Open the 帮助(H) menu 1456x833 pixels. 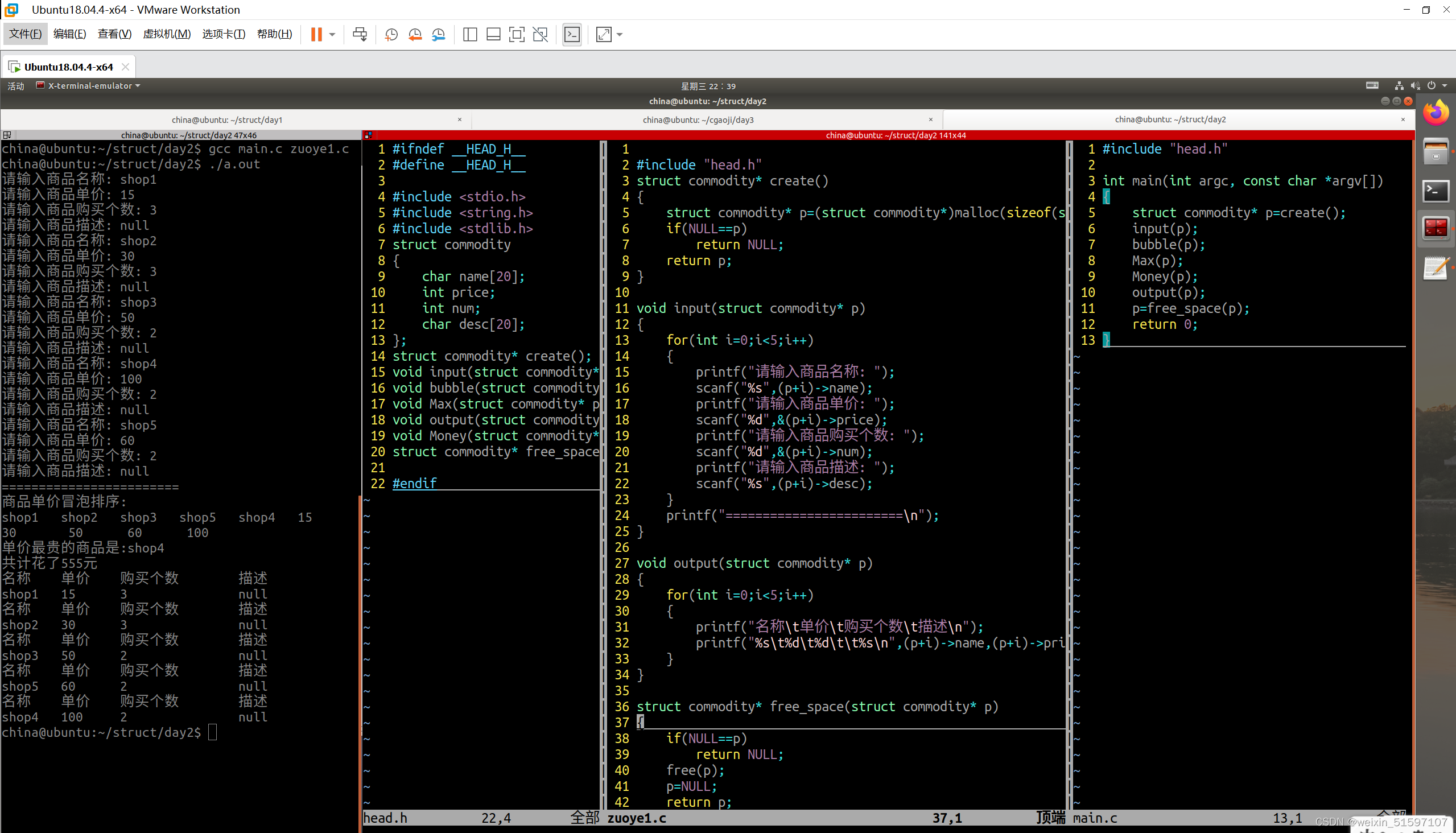pos(275,34)
